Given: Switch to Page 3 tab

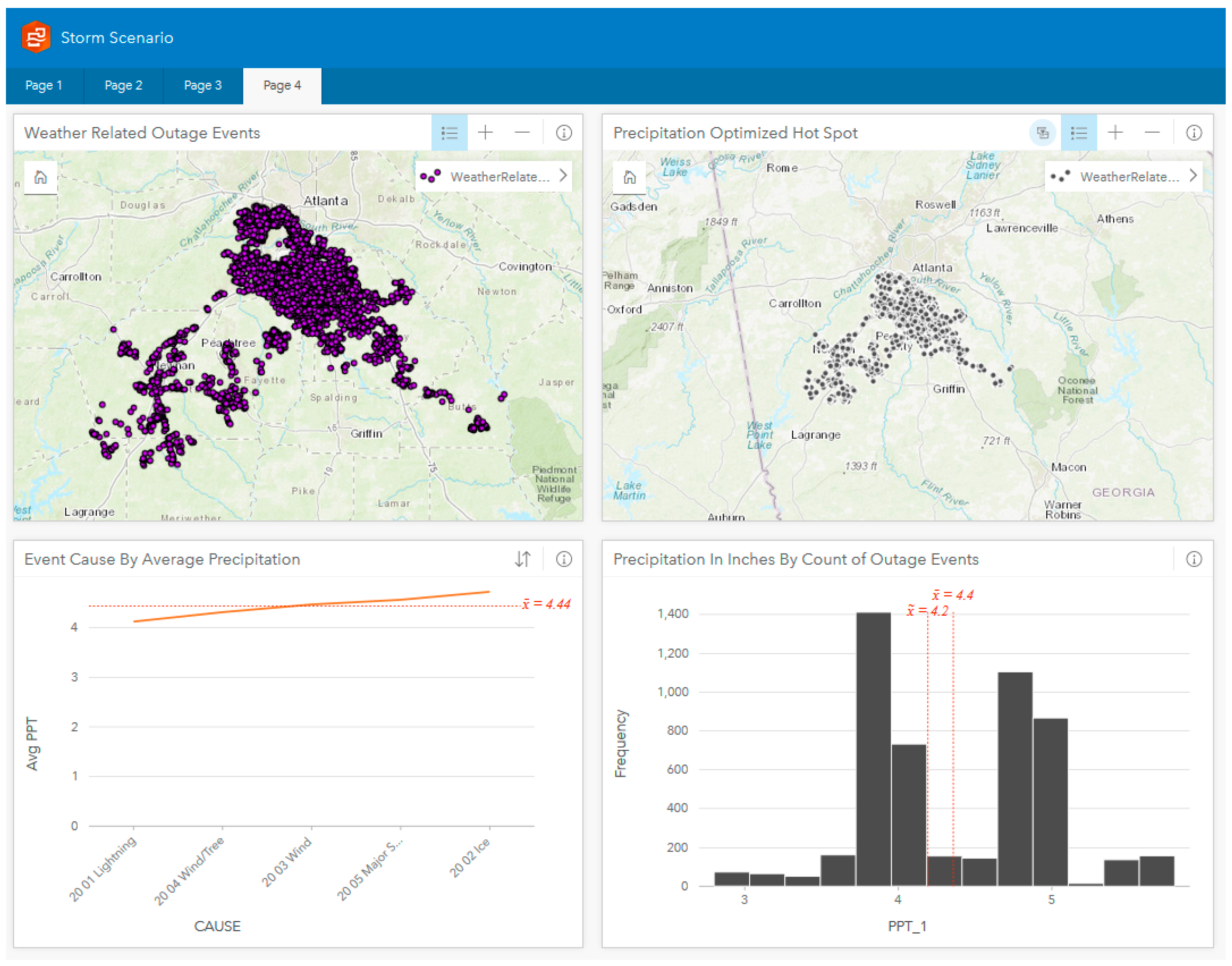Looking at the screenshot, I should [x=202, y=85].
